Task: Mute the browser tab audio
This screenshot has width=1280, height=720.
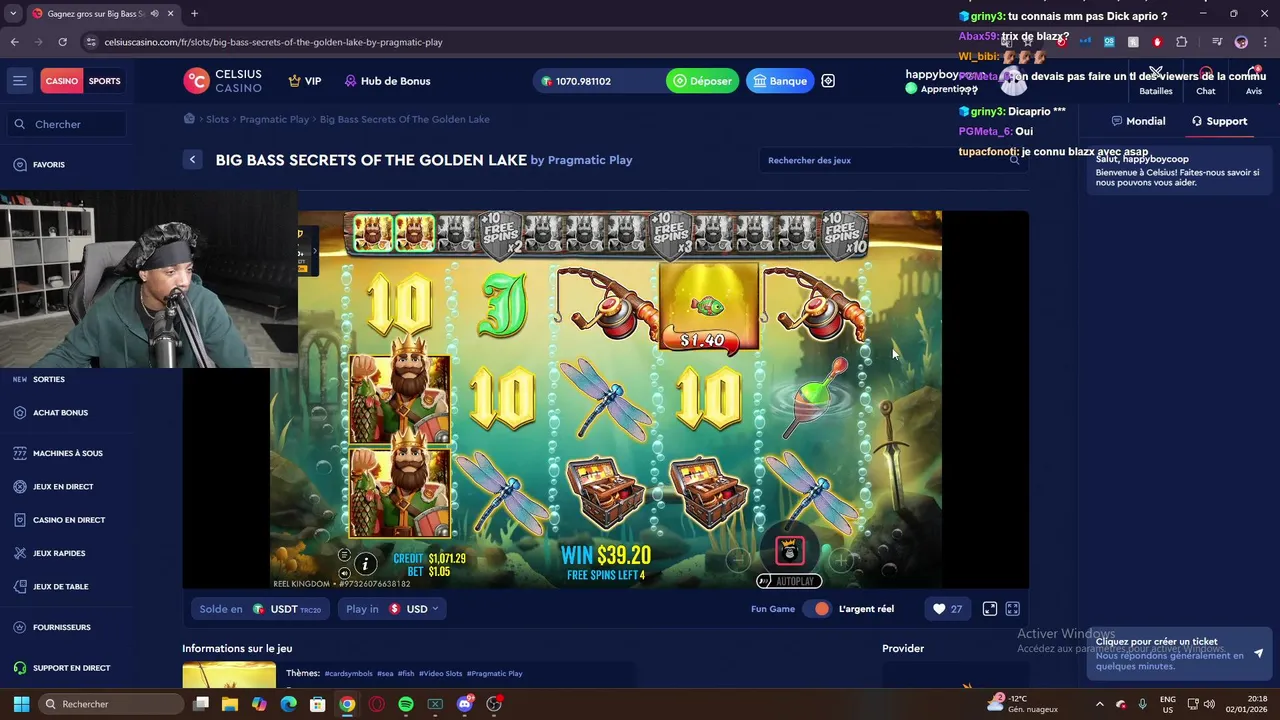Action: (x=154, y=14)
